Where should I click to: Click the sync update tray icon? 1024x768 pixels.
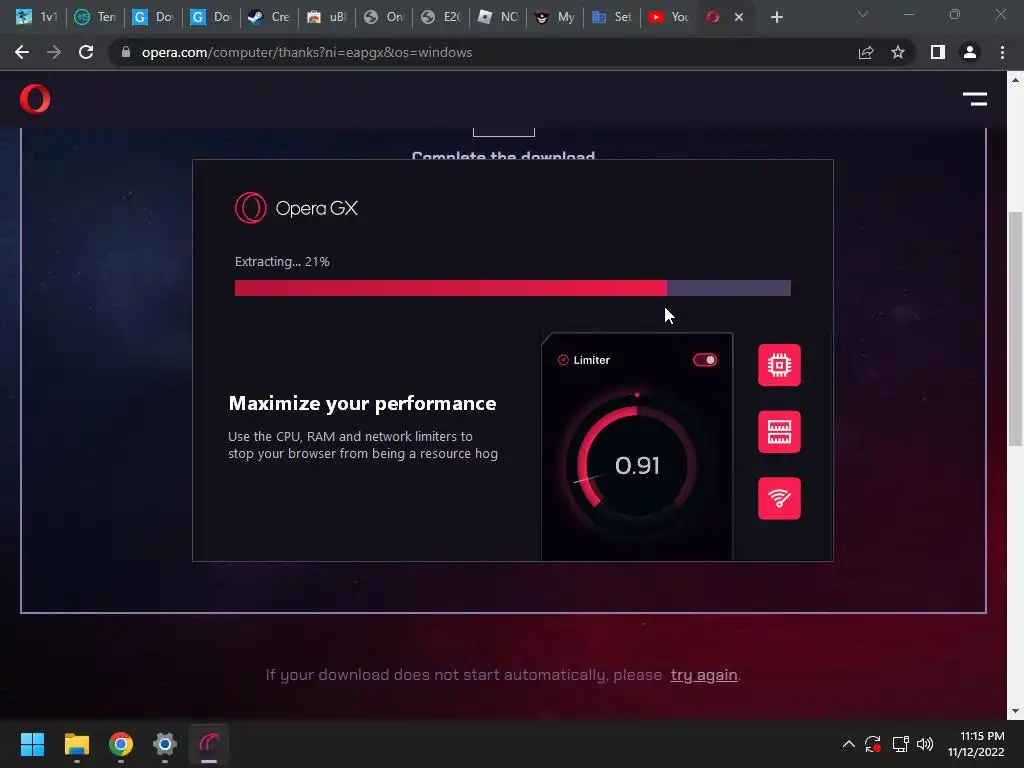click(873, 744)
